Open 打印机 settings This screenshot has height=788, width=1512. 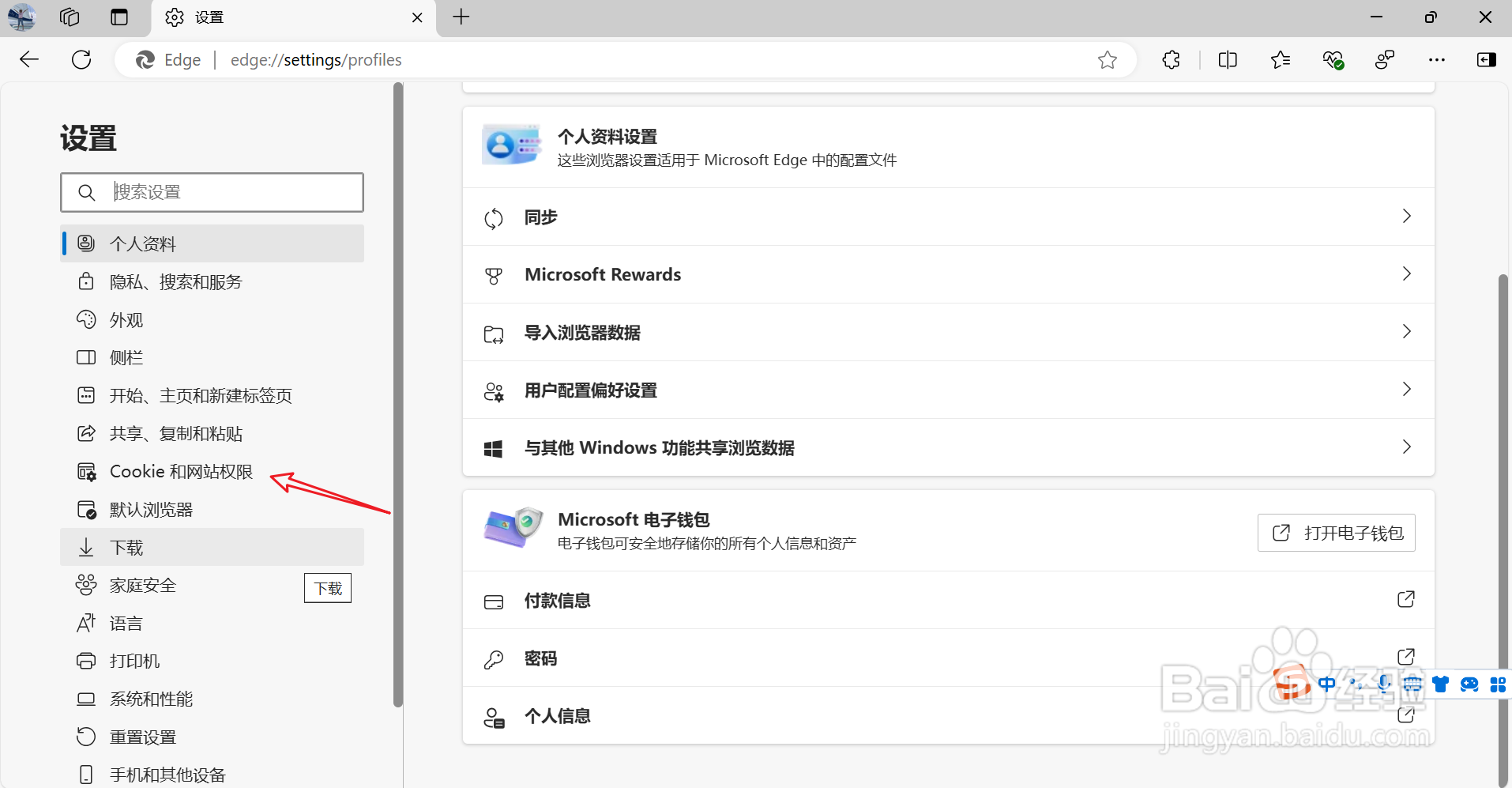(212, 661)
